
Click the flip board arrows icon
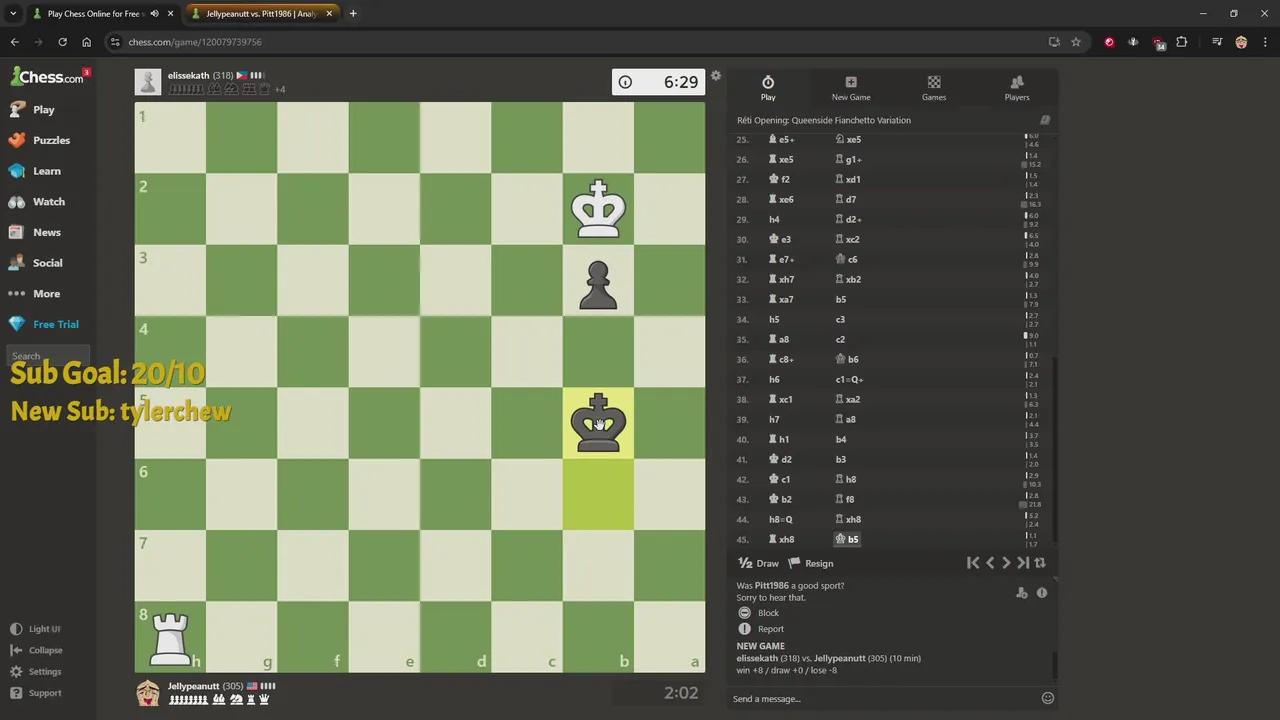(x=1040, y=563)
